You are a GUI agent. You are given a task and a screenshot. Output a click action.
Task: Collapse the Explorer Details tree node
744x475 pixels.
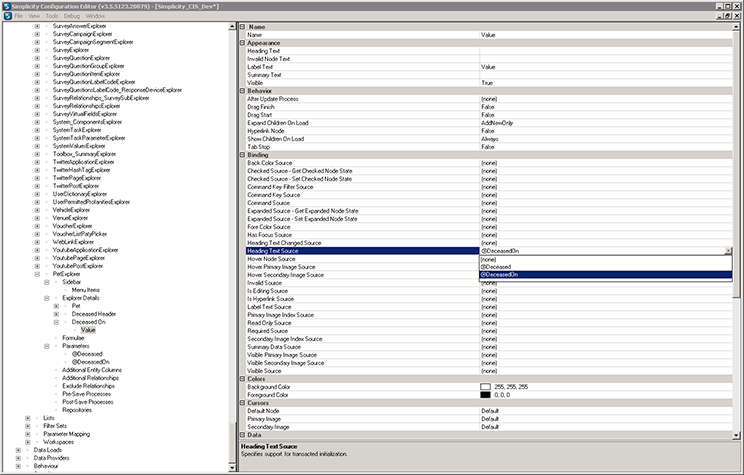(x=46, y=298)
